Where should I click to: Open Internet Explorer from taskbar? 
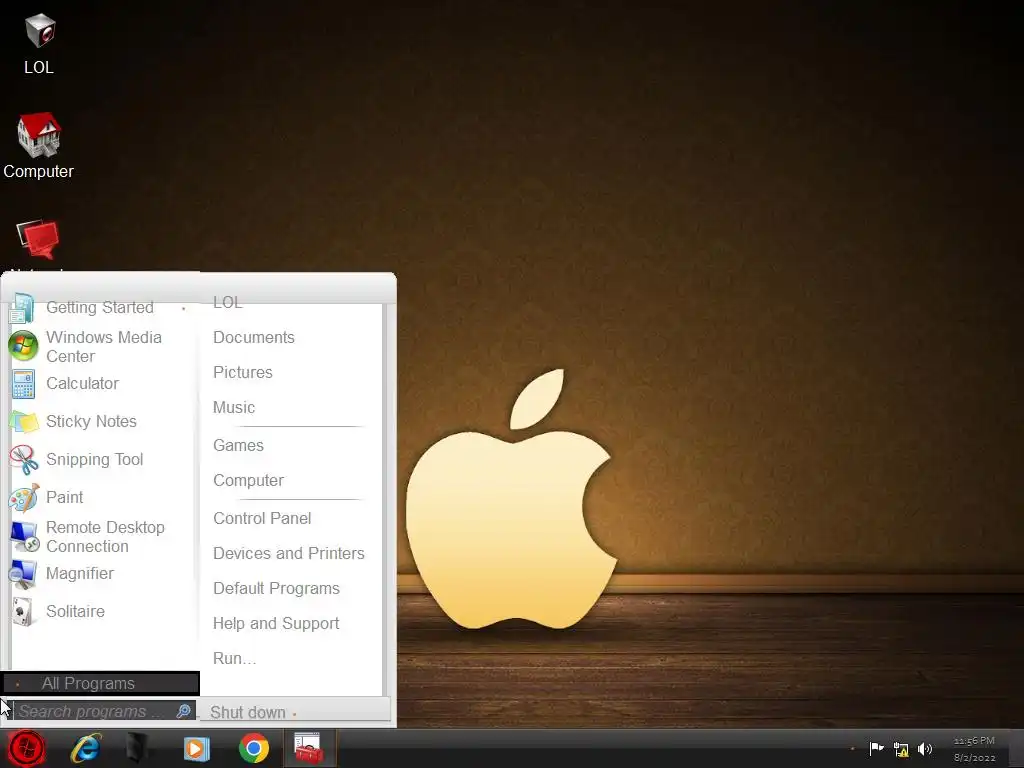[x=86, y=748]
